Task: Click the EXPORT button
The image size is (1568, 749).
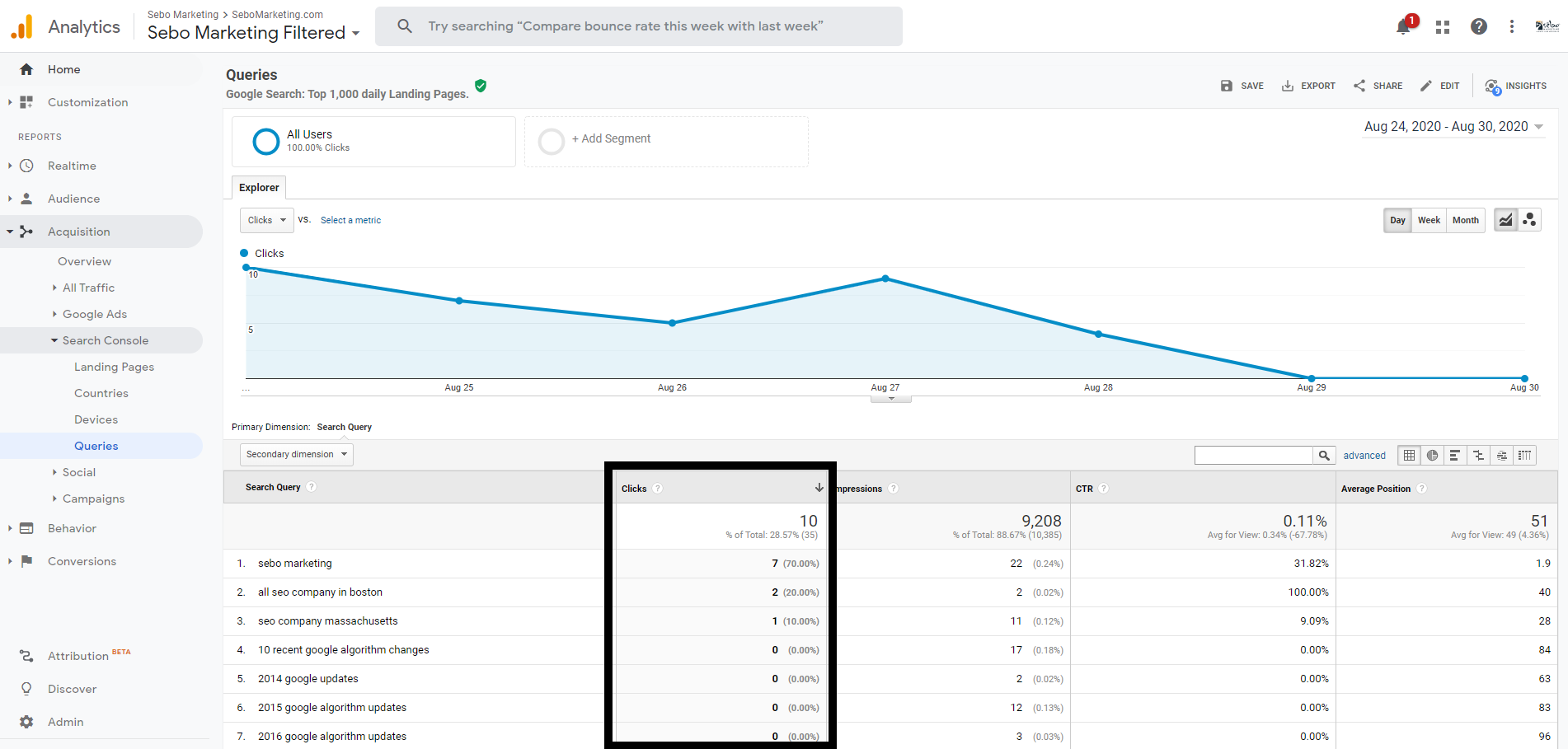Action: point(1308,86)
